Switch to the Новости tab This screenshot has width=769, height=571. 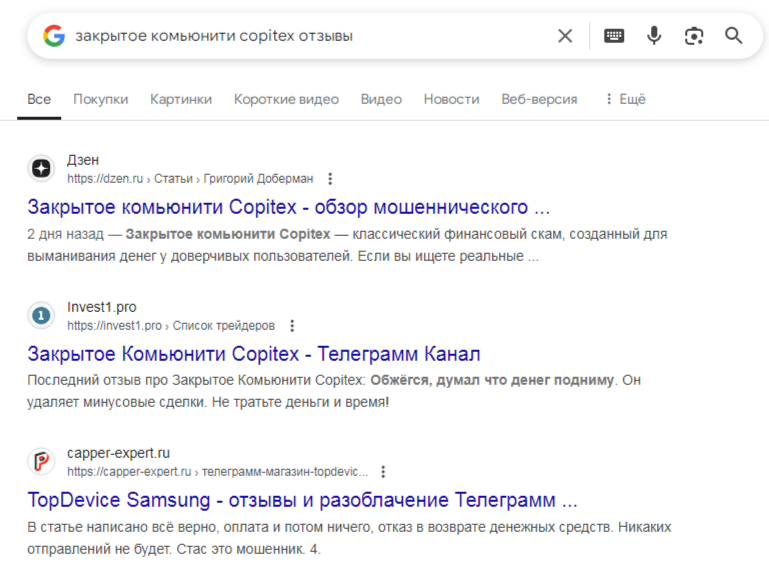(451, 99)
